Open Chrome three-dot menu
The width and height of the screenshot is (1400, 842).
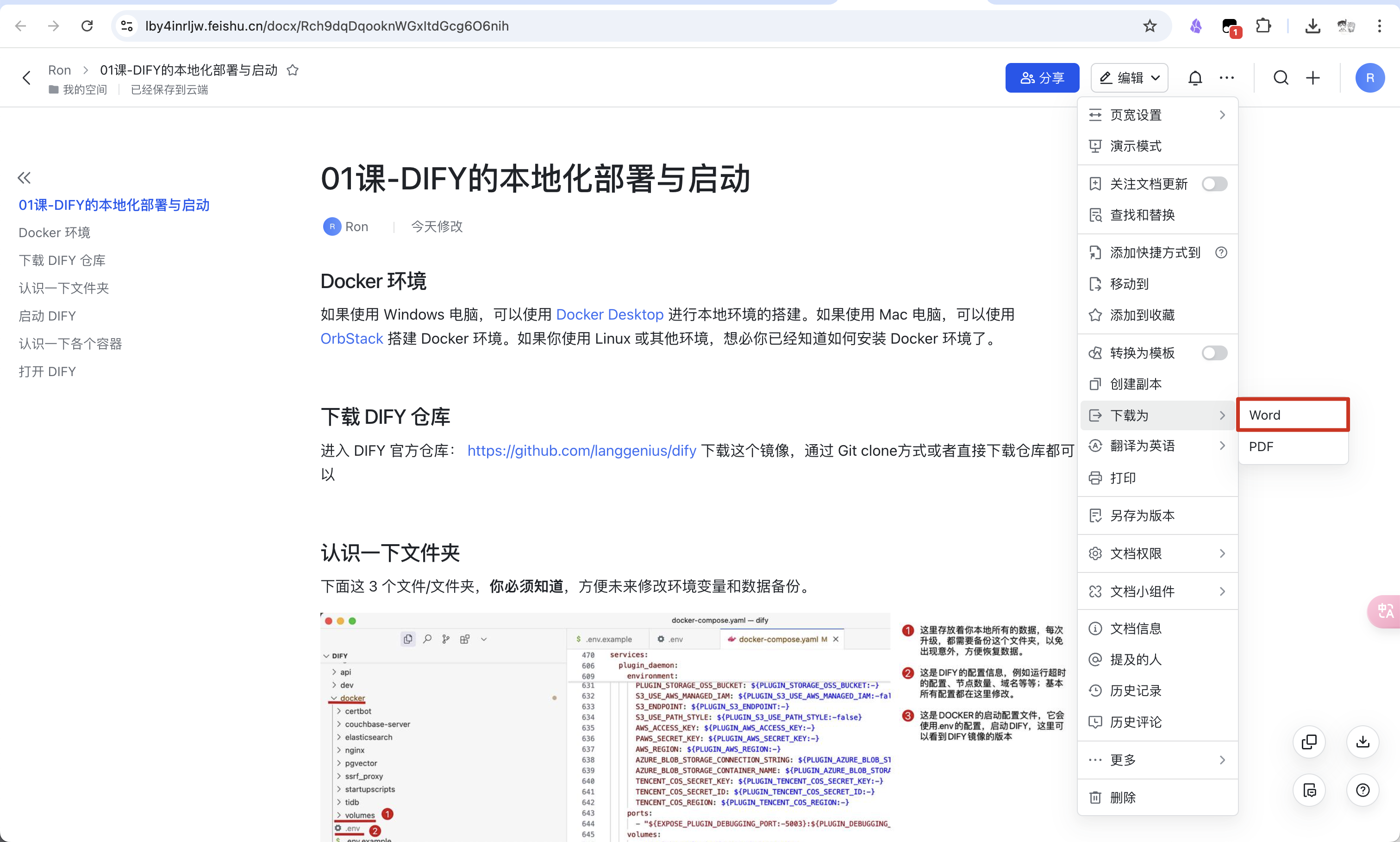click(1380, 26)
